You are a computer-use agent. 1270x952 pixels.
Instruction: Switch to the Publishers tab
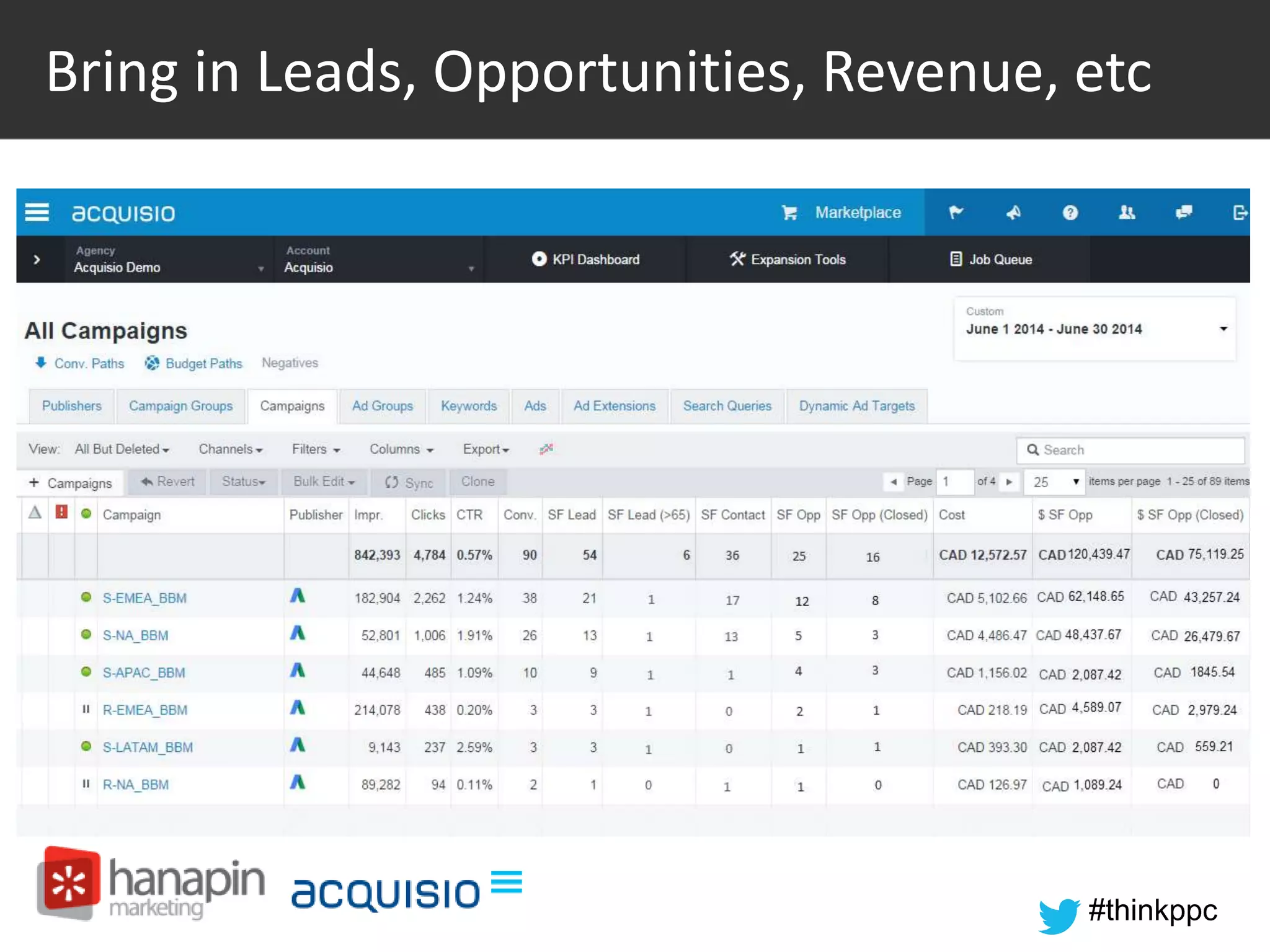pyautogui.click(x=72, y=406)
